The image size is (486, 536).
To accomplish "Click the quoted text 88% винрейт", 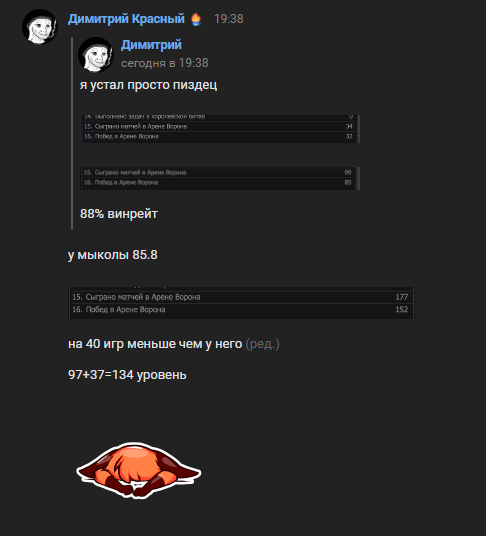I will coord(119,214).
